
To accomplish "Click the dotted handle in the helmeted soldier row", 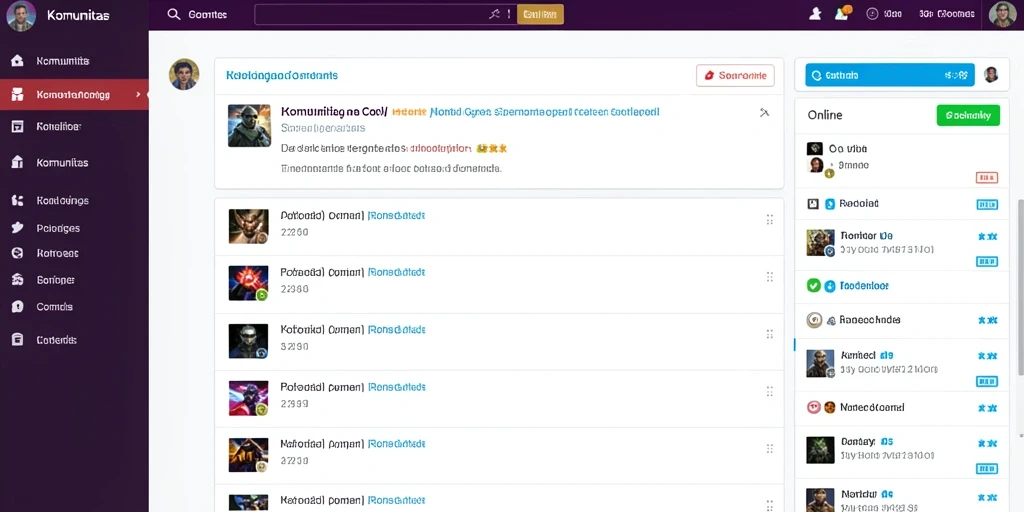I will [x=769, y=334].
